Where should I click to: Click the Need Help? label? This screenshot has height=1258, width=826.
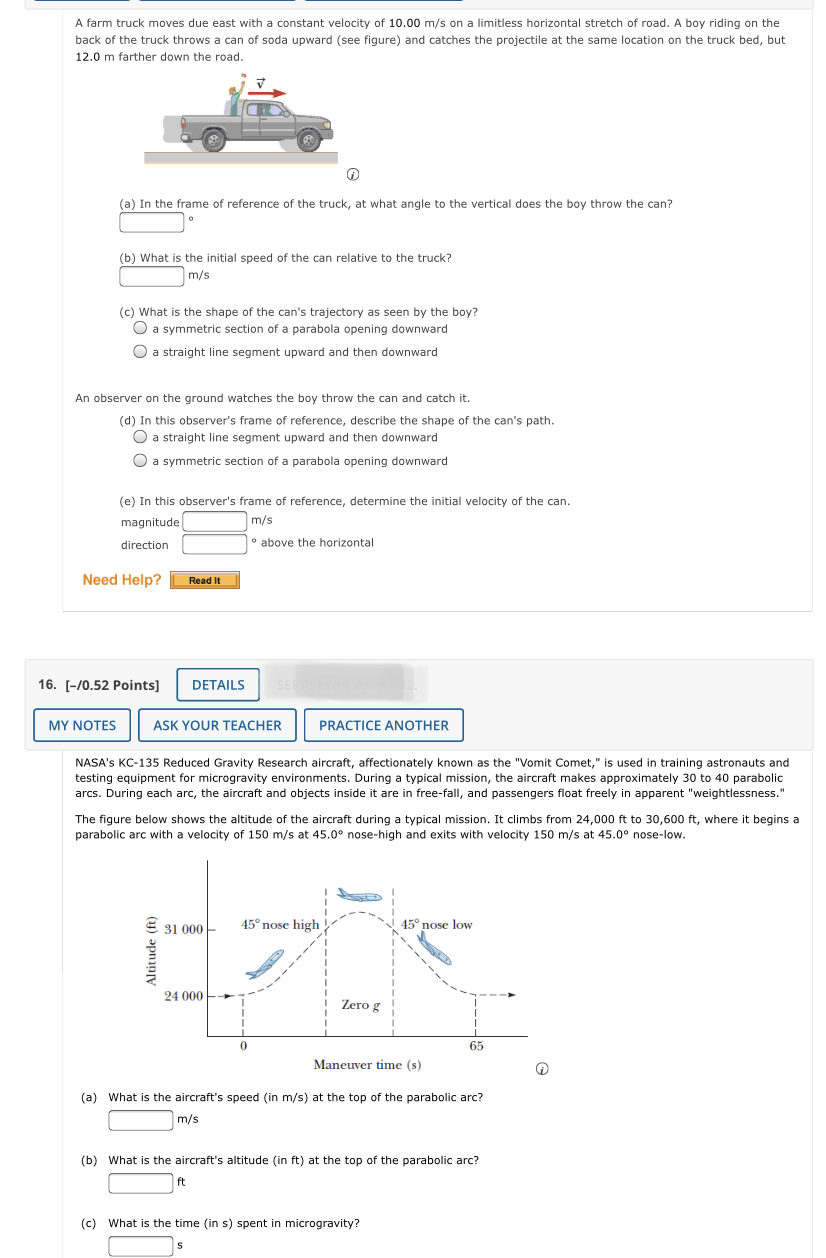(122, 579)
